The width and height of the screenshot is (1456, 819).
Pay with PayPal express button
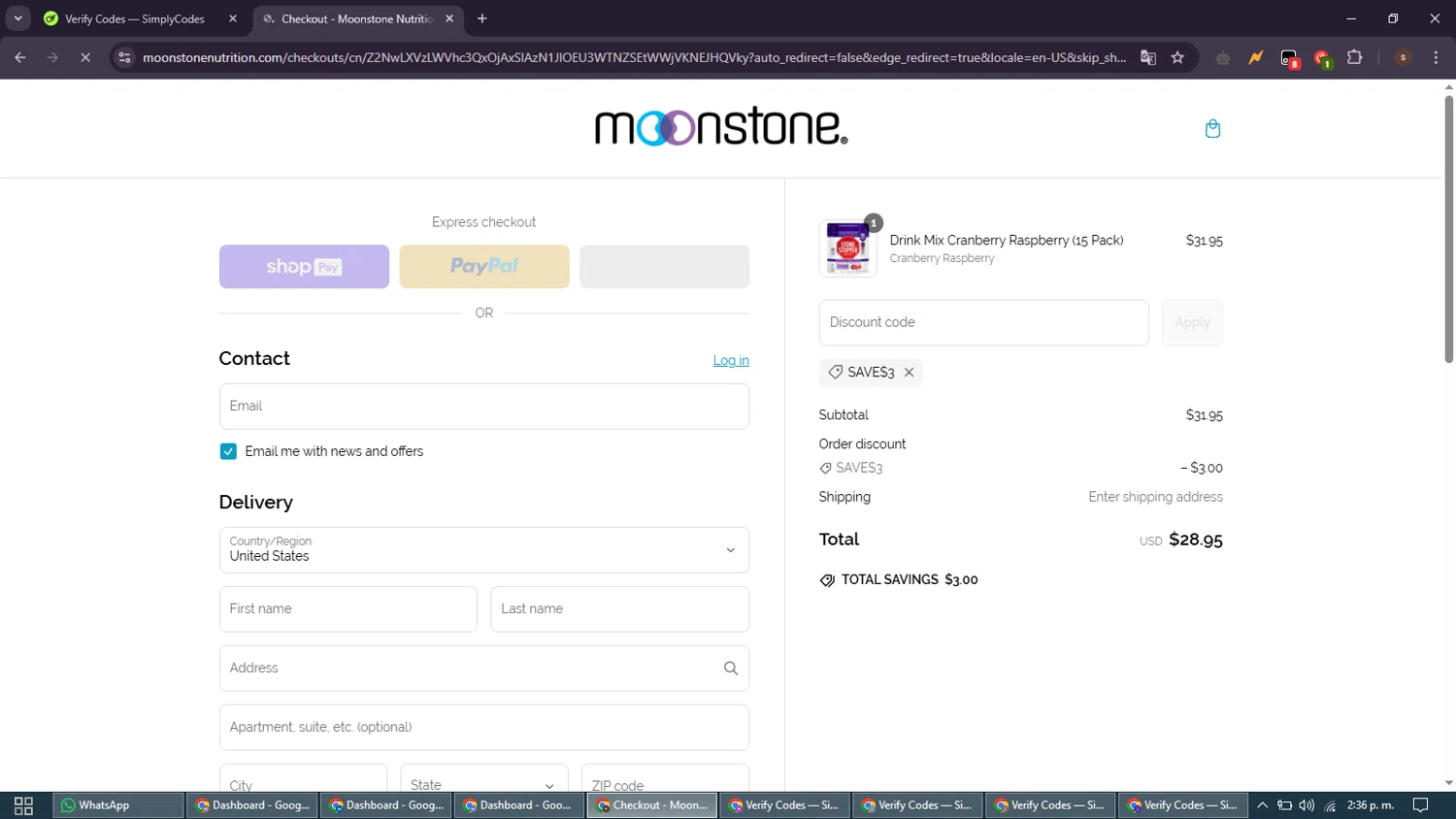pos(484,267)
